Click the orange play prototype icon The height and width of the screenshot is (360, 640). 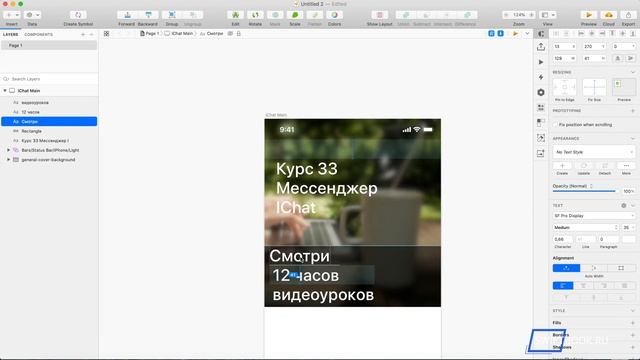(516, 33)
